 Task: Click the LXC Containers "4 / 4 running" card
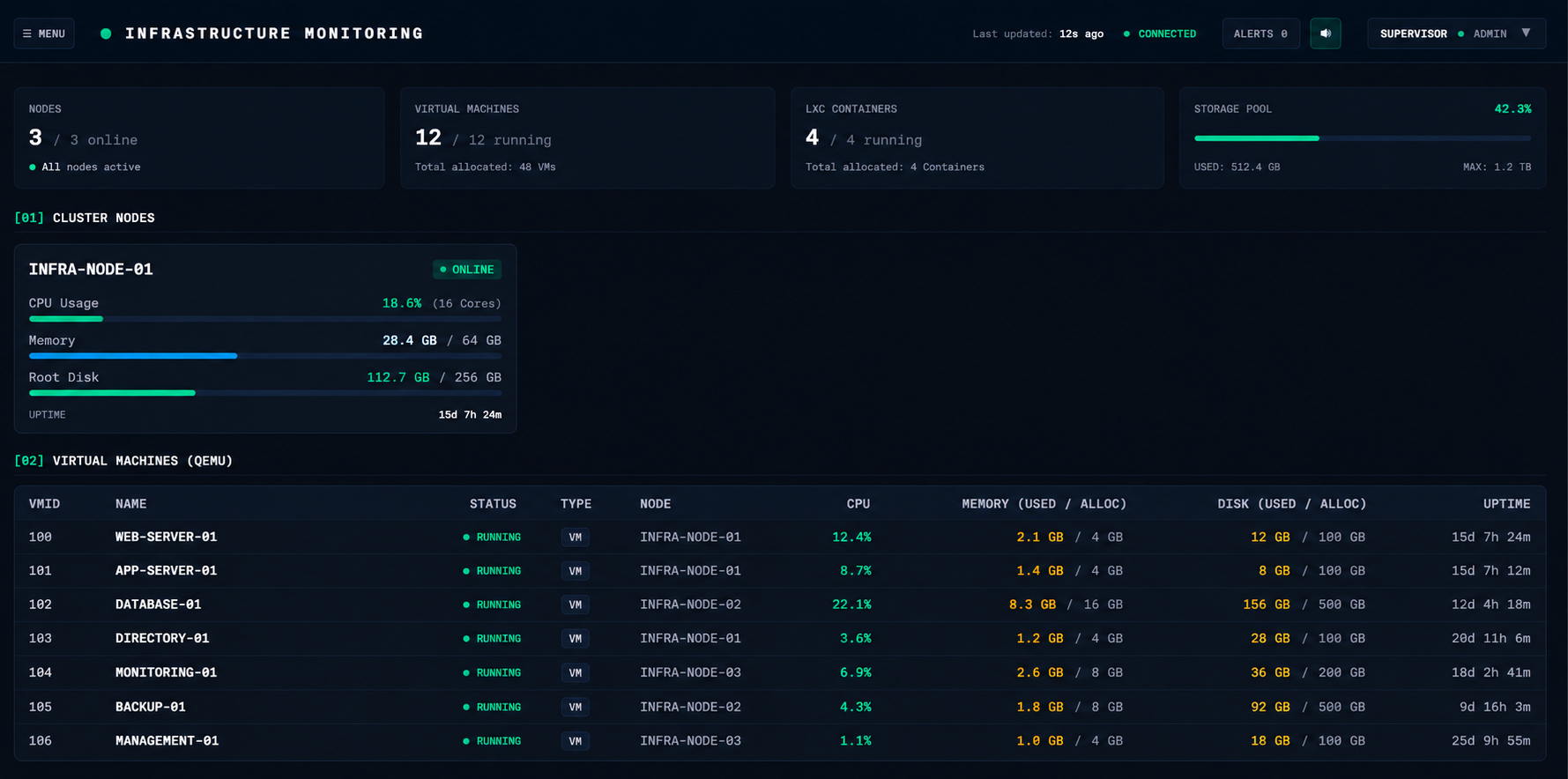click(x=977, y=137)
